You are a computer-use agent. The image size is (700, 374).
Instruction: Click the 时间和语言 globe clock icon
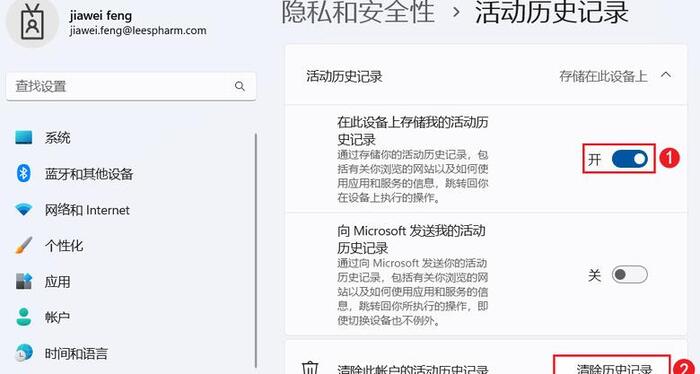tap(24, 353)
